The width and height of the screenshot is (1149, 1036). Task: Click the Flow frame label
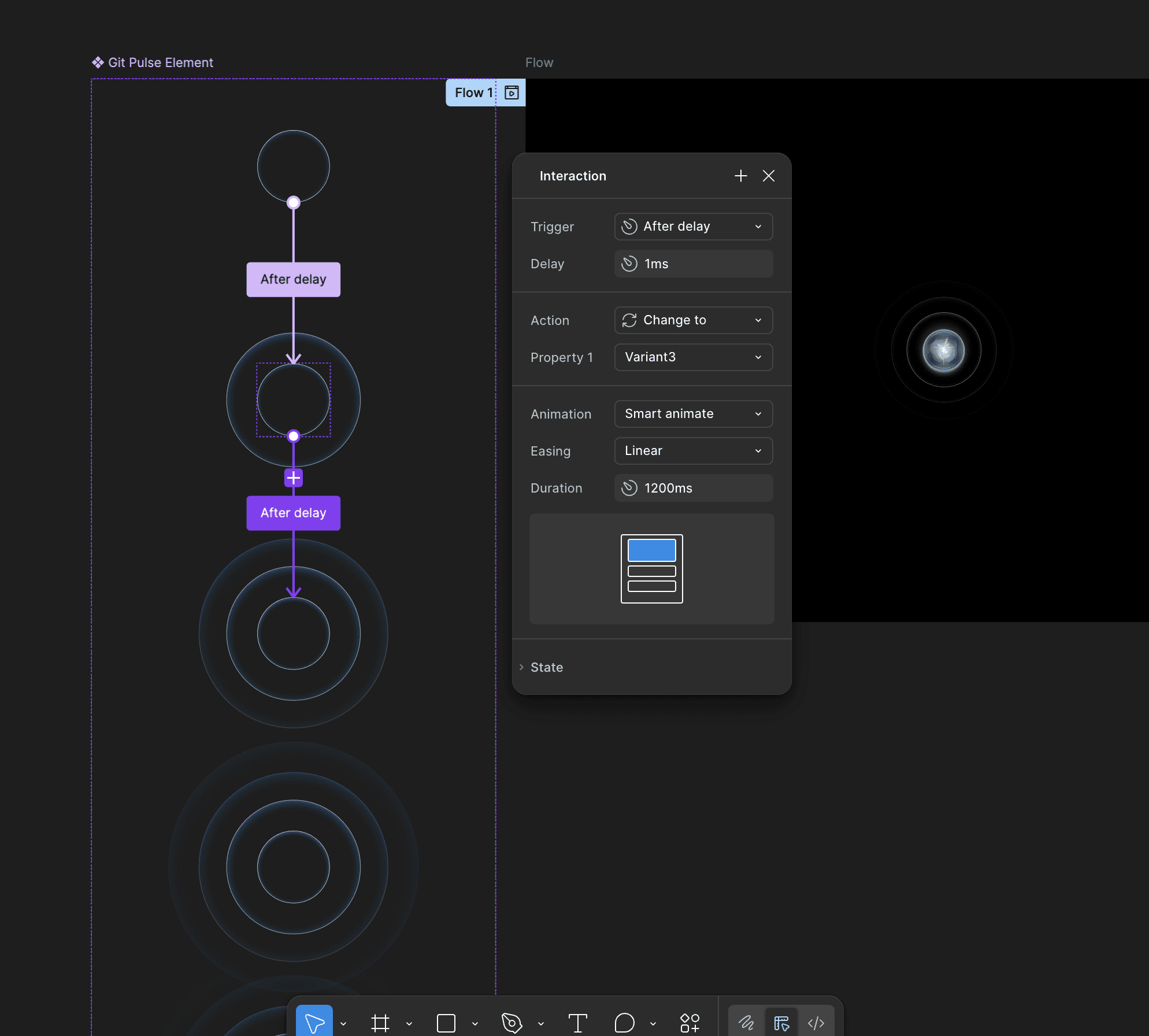539,62
